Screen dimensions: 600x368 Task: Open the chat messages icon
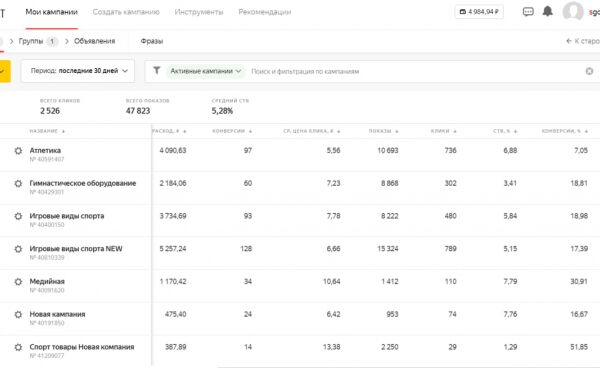click(x=528, y=12)
